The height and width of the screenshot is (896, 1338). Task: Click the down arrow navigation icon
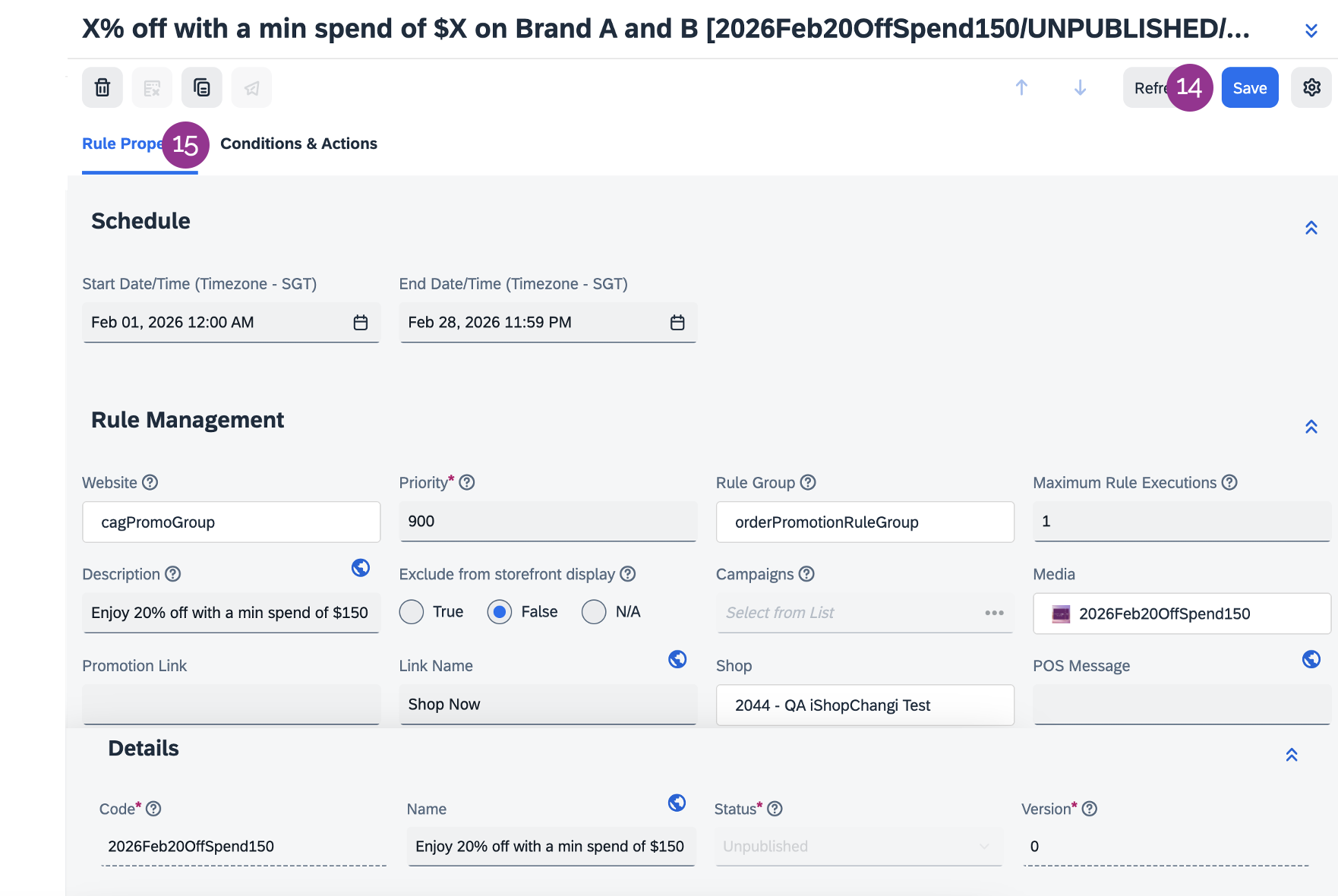tap(1080, 88)
